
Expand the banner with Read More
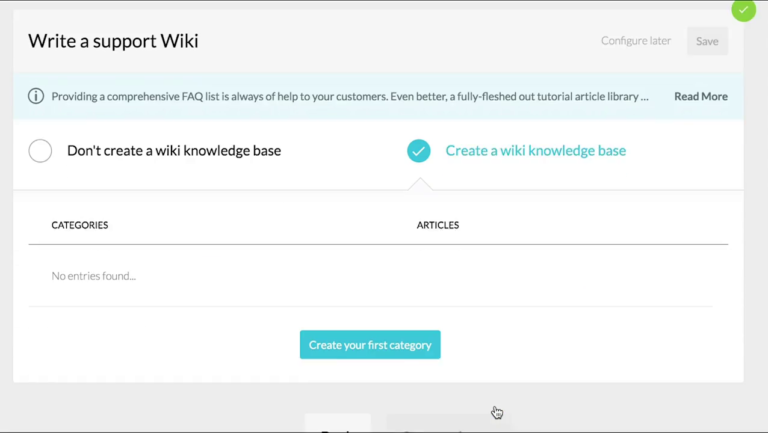pyautogui.click(x=700, y=97)
